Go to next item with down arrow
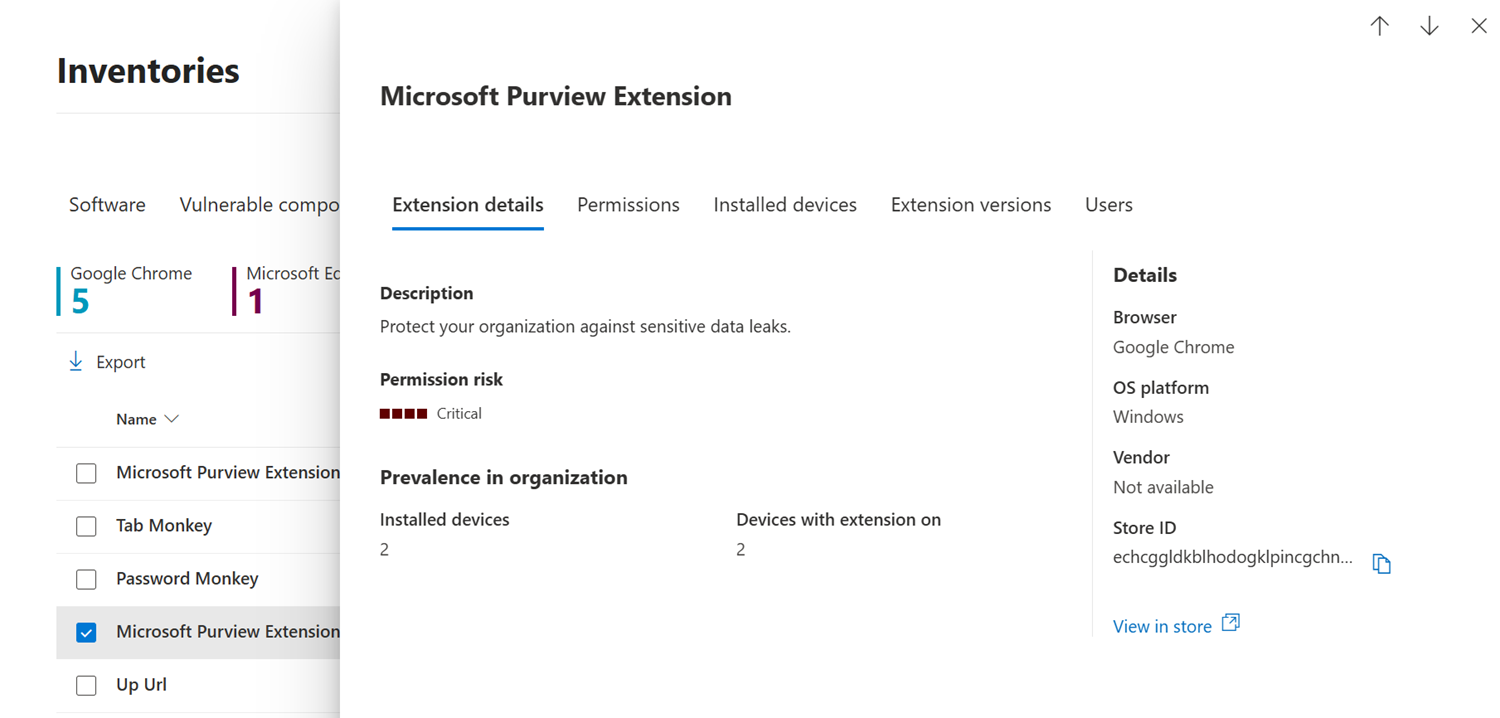This screenshot has width=1500, height=718. click(1429, 26)
